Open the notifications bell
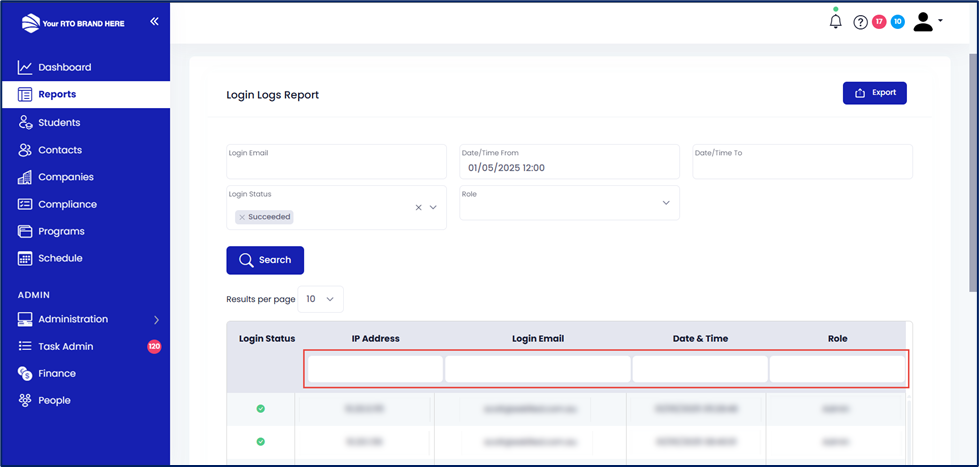 [x=836, y=21]
